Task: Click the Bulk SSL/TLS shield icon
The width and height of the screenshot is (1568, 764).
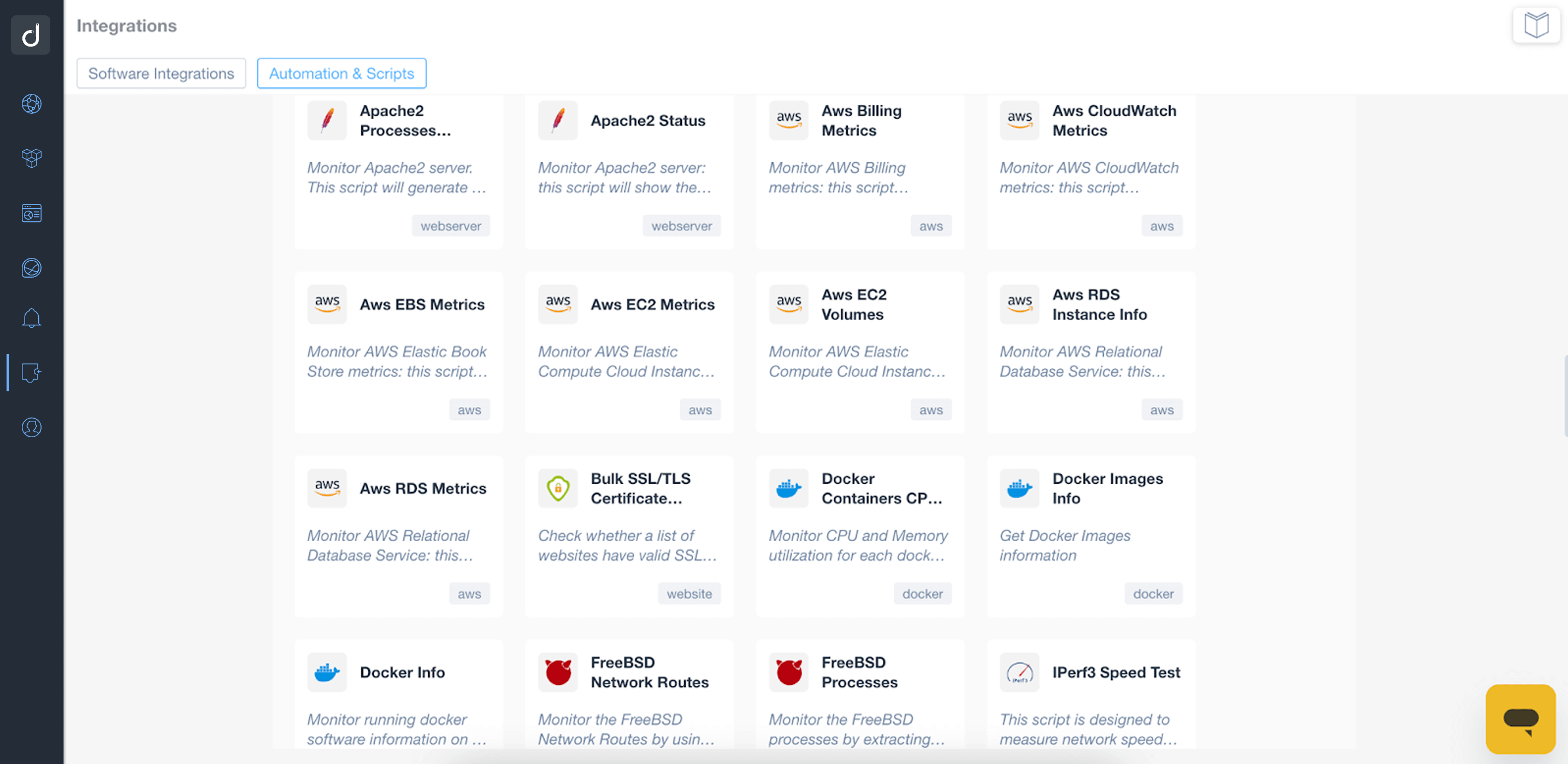Action: 558,488
